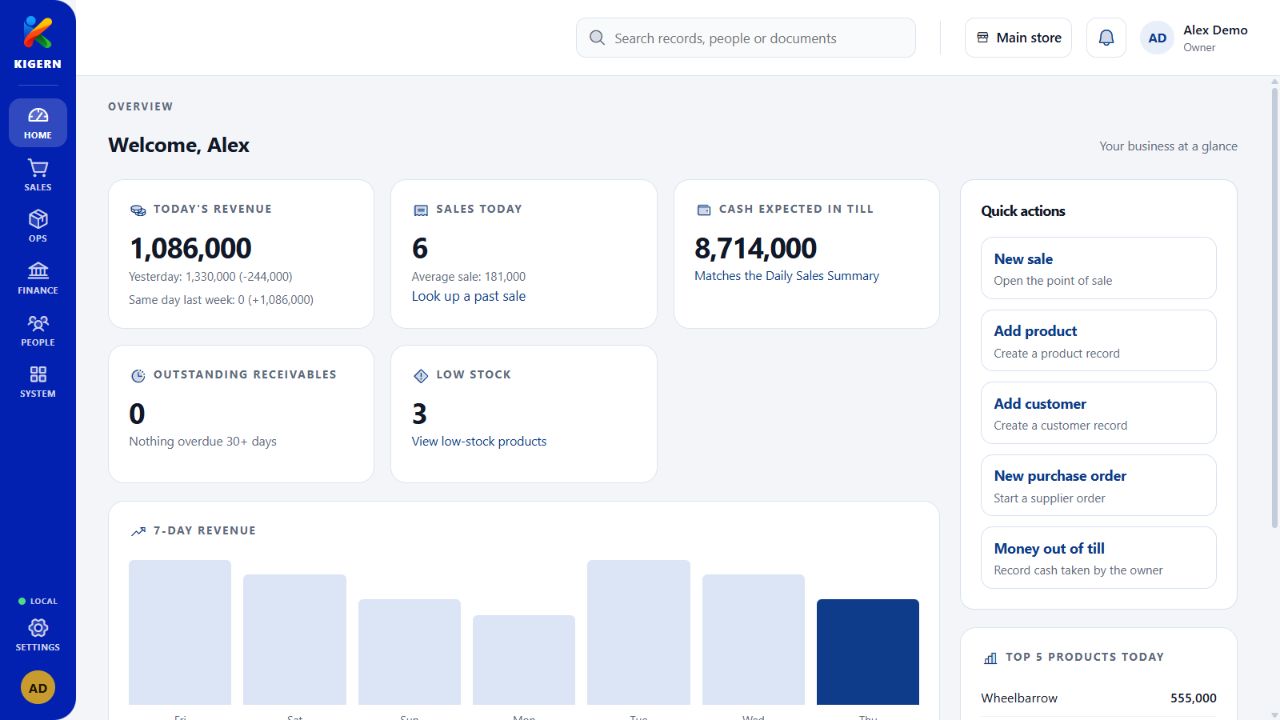
Task: Click the Cash Expected in Till icon
Action: [x=703, y=210]
